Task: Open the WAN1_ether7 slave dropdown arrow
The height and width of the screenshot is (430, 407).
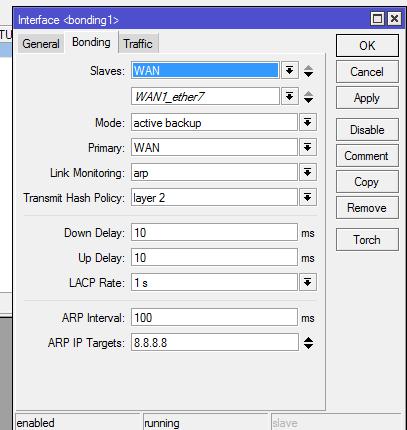Action: (x=289, y=96)
